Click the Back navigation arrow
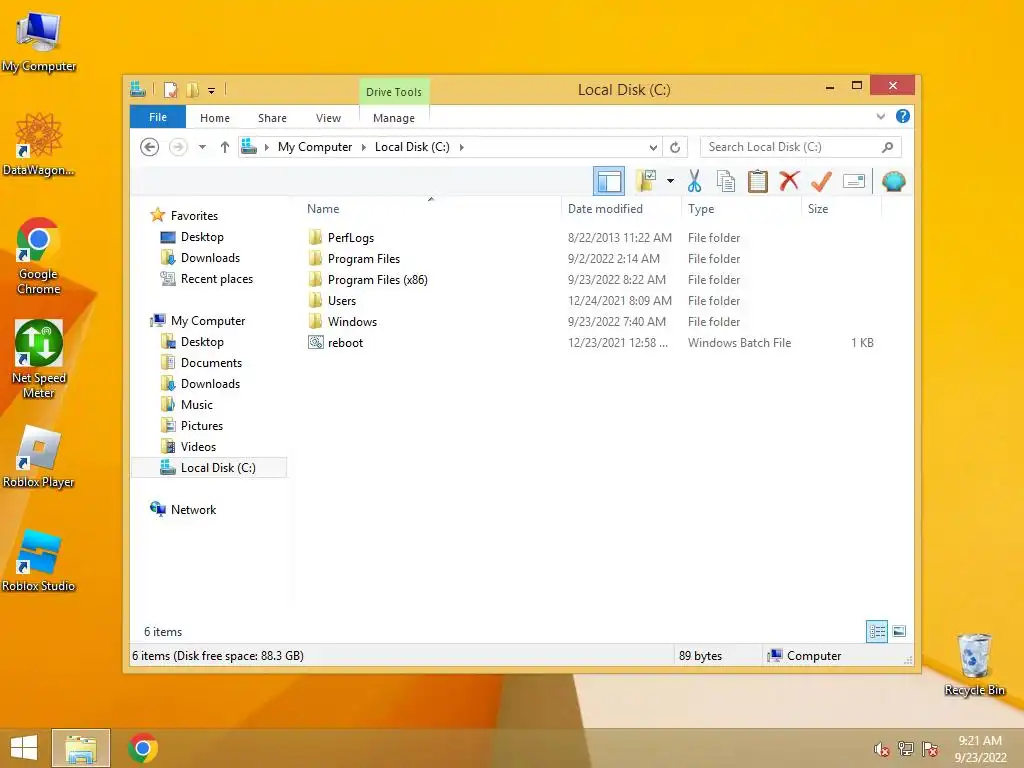The width and height of the screenshot is (1024, 768). coord(150,147)
